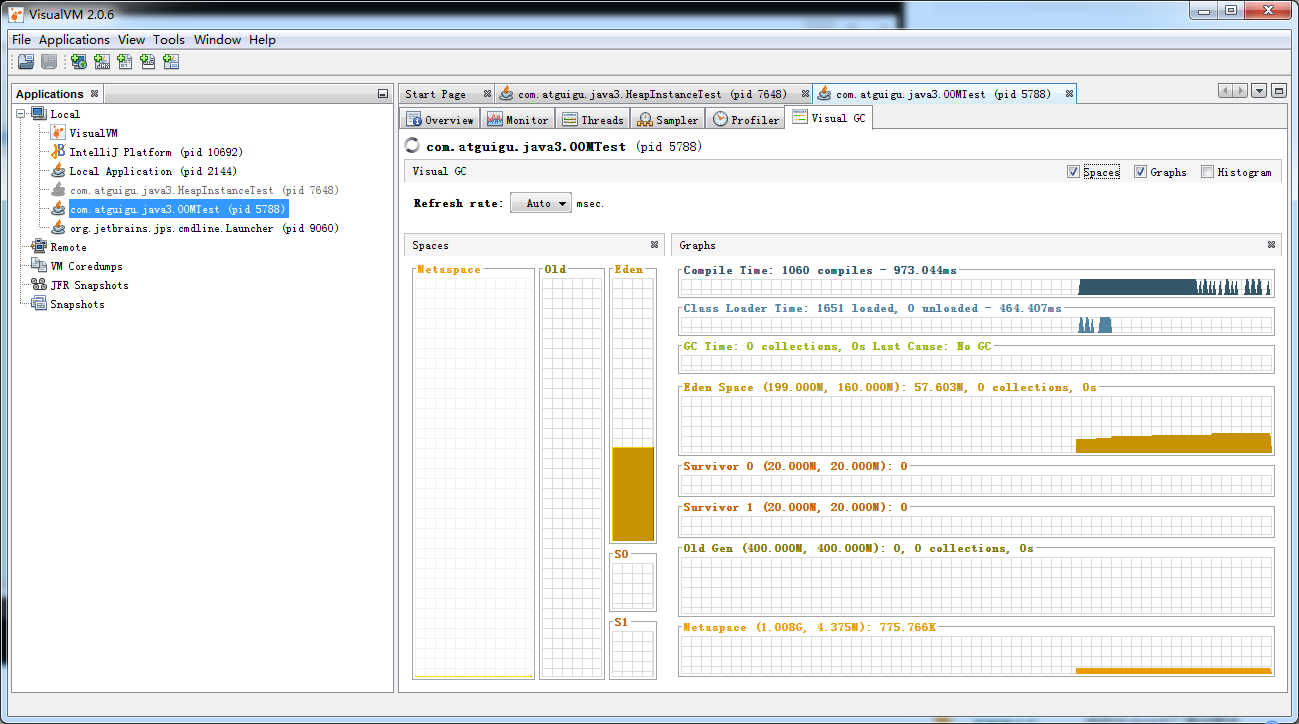Screen dimensions: 1299x724
Task: Select the OOMTest (pid 5788) document tab
Action: (944, 94)
